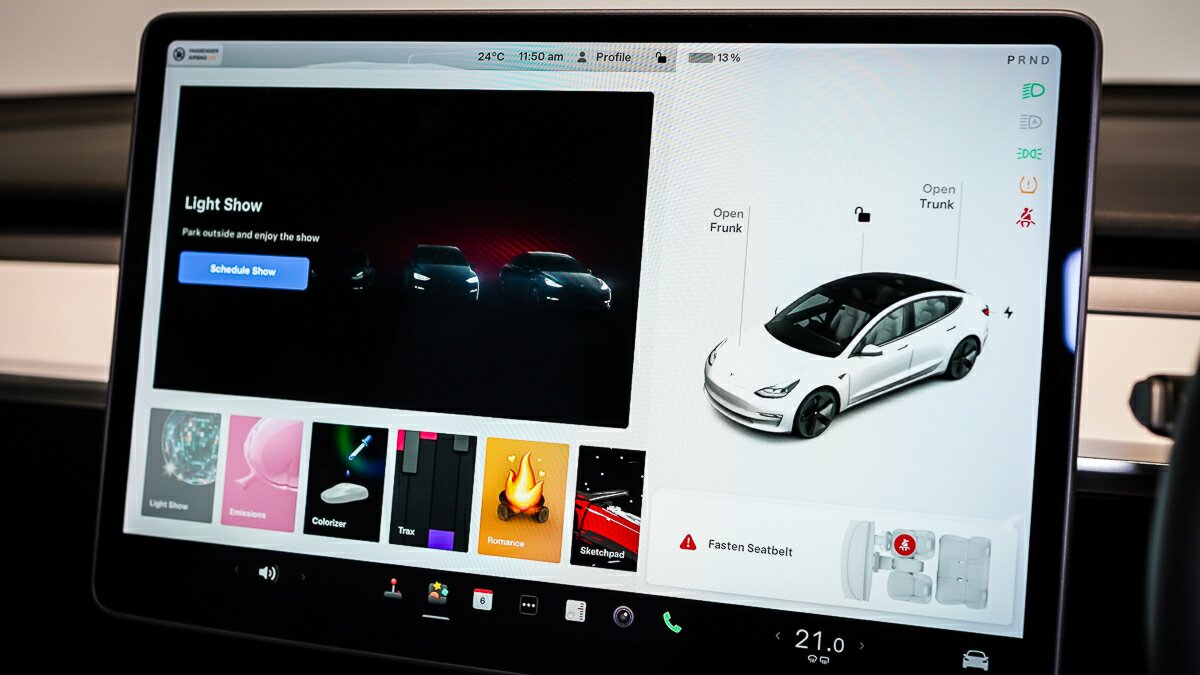This screenshot has width=1200, height=675.
Task: Open the Profile menu in the status bar
Action: tap(604, 57)
